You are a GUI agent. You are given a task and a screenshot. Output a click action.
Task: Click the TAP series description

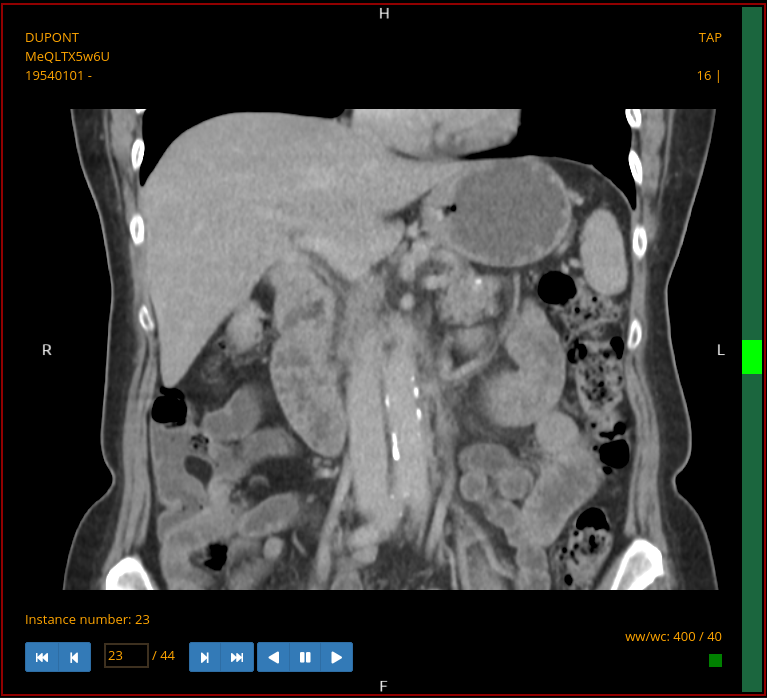[x=710, y=38]
